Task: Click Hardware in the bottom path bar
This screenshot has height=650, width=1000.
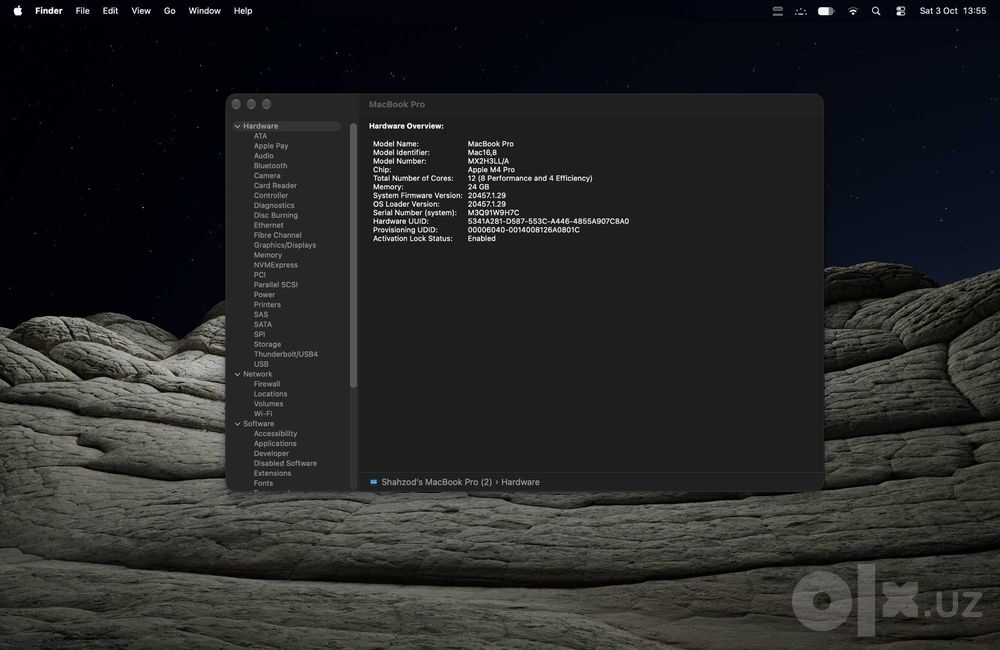Action: (520, 482)
